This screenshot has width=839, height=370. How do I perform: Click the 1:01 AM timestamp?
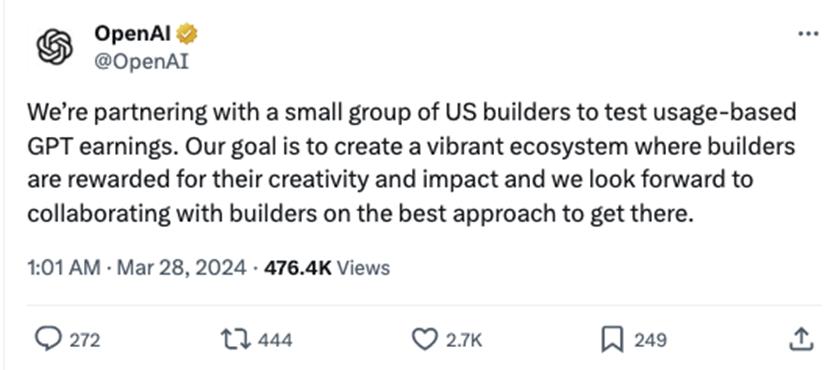[x=63, y=267]
